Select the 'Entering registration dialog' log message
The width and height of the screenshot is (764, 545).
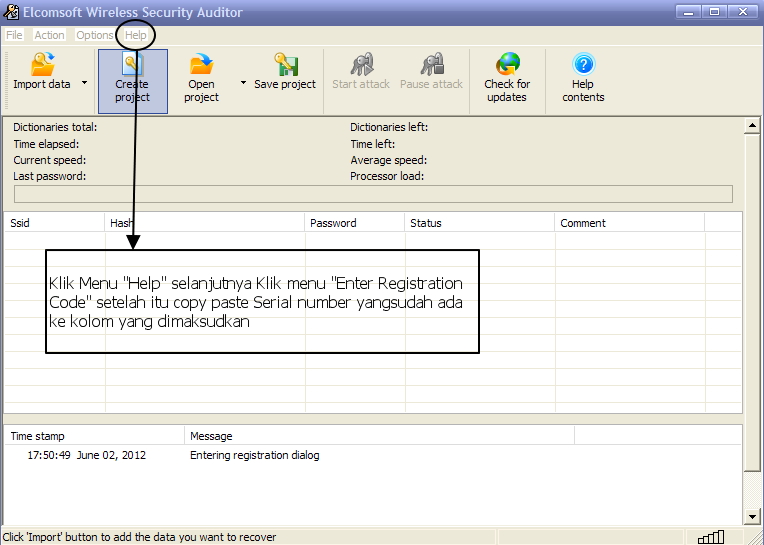[x=254, y=455]
